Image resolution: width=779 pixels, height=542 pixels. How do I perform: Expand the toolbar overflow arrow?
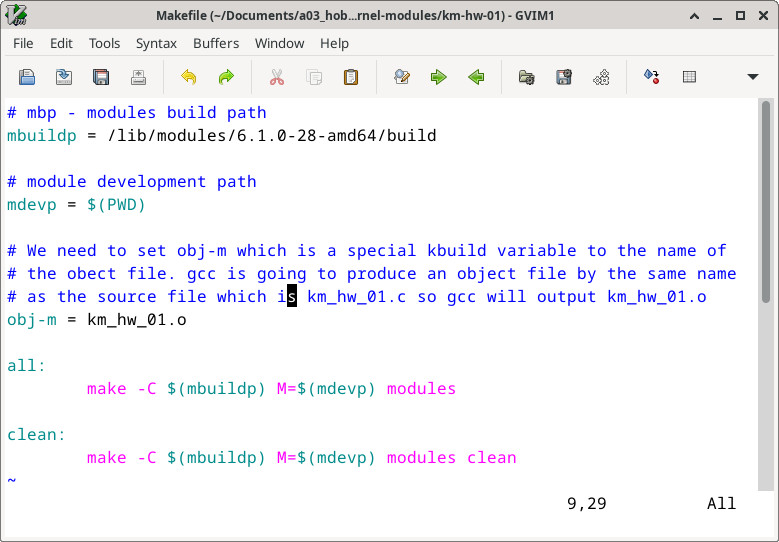[x=753, y=77]
